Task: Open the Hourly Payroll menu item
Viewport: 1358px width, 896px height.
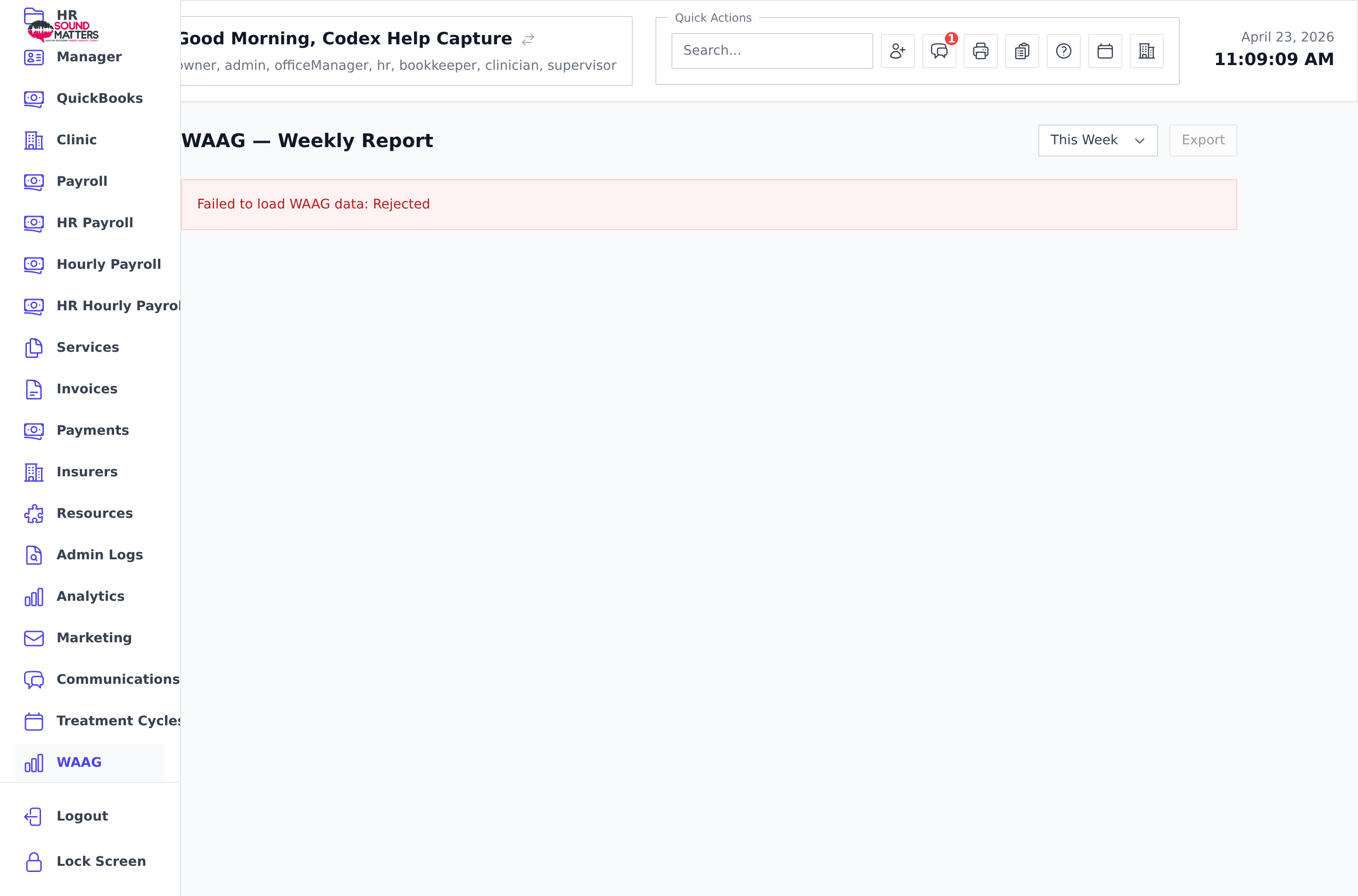Action: [x=90, y=264]
